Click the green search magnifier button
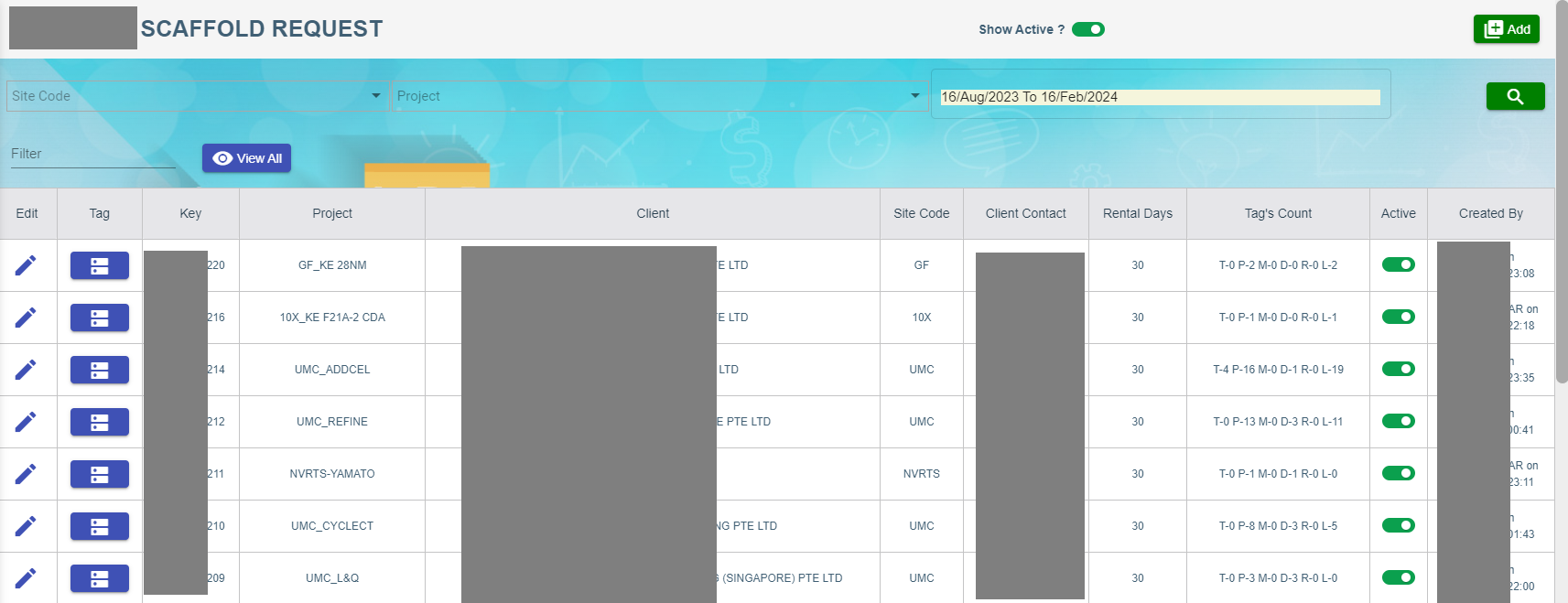This screenshot has width=1568, height=603. coord(1515,96)
